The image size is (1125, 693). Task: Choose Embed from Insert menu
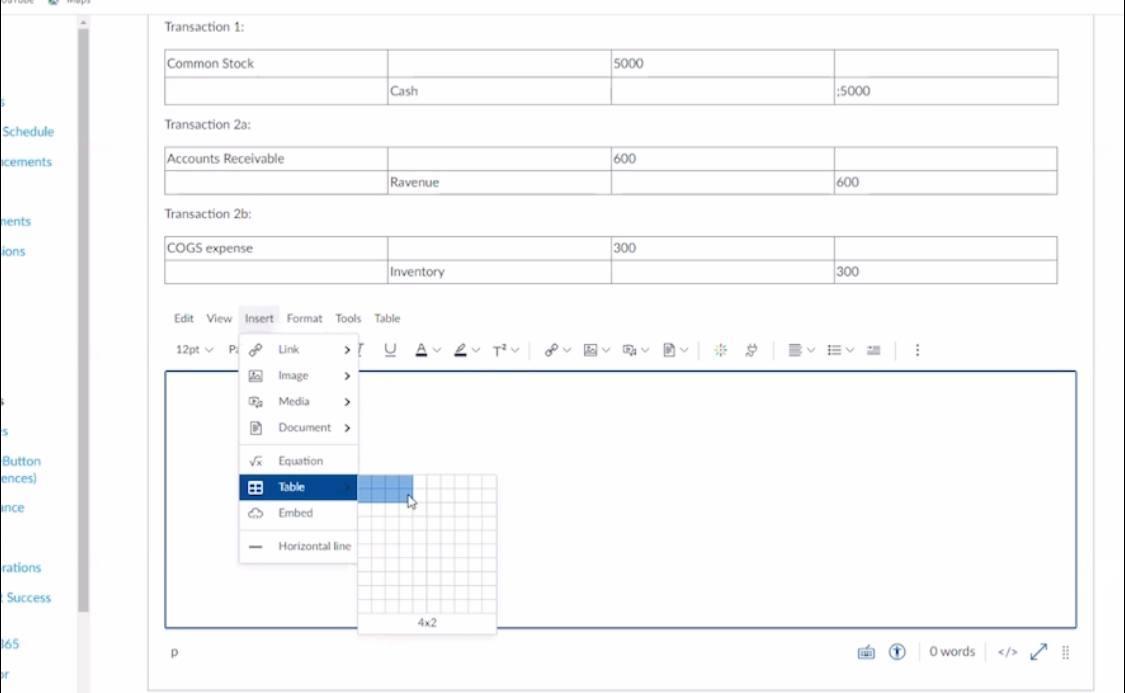(x=298, y=513)
